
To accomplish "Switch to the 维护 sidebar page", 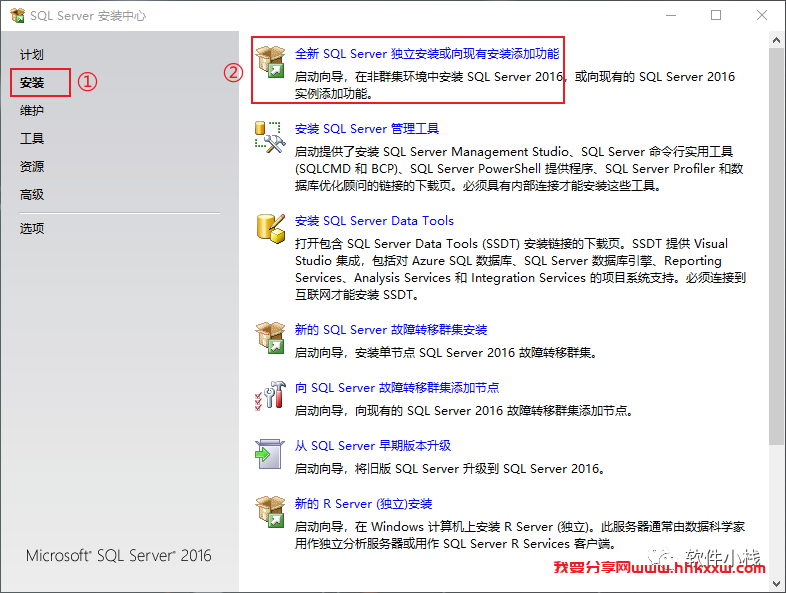I will coord(32,110).
